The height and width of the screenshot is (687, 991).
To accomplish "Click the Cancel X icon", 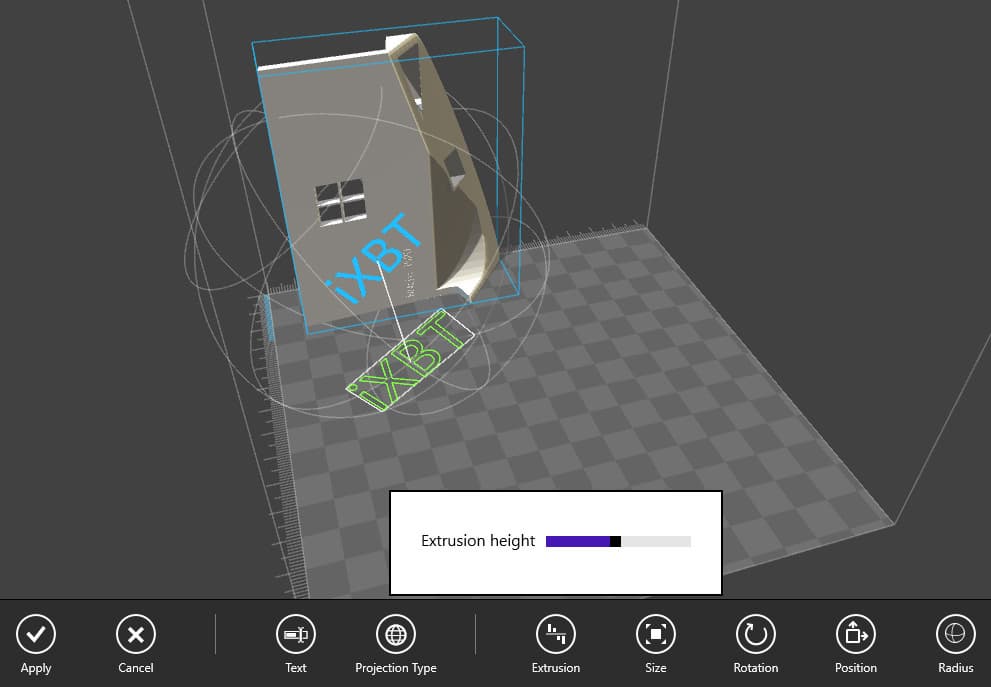I will 136,634.
